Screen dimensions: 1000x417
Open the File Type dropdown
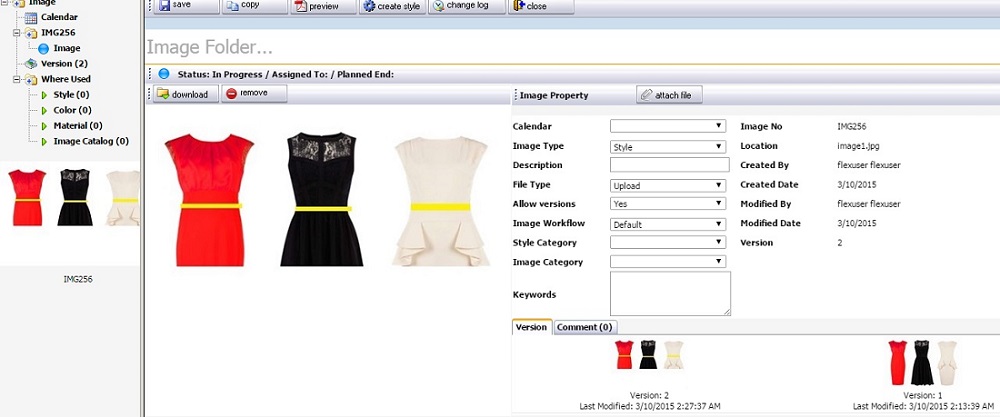click(668, 186)
